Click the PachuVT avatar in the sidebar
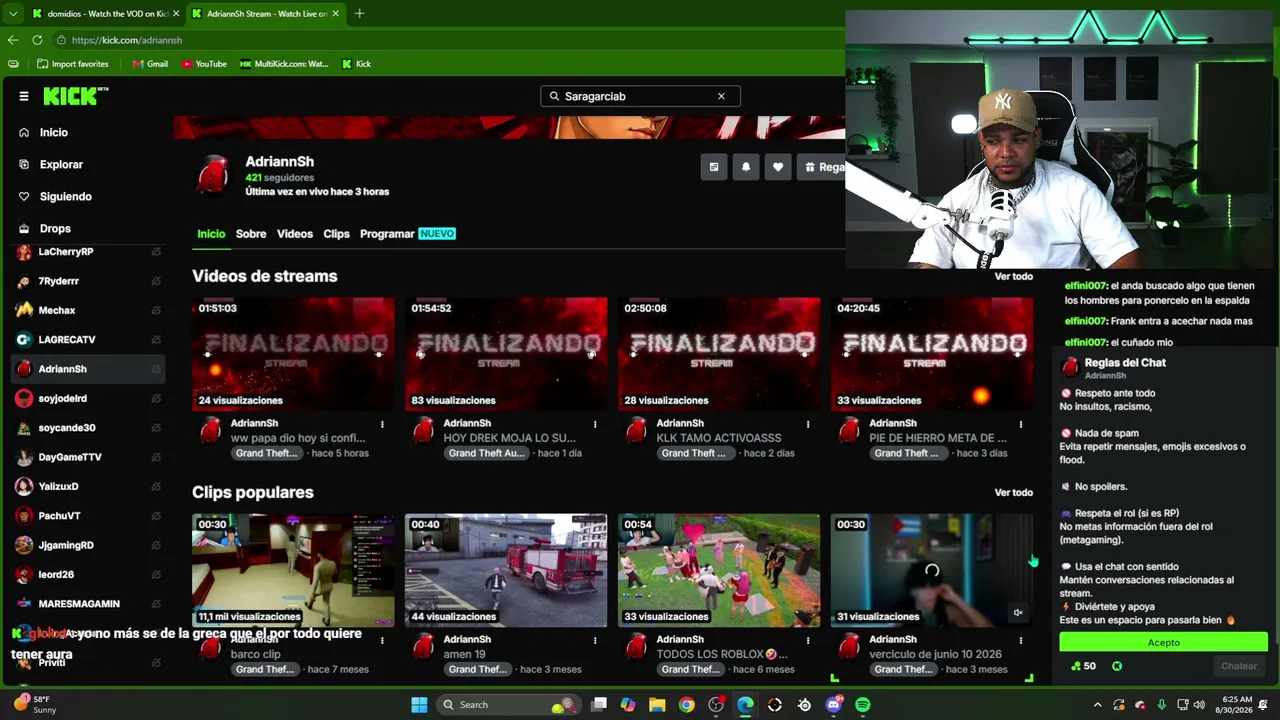 click(24, 516)
